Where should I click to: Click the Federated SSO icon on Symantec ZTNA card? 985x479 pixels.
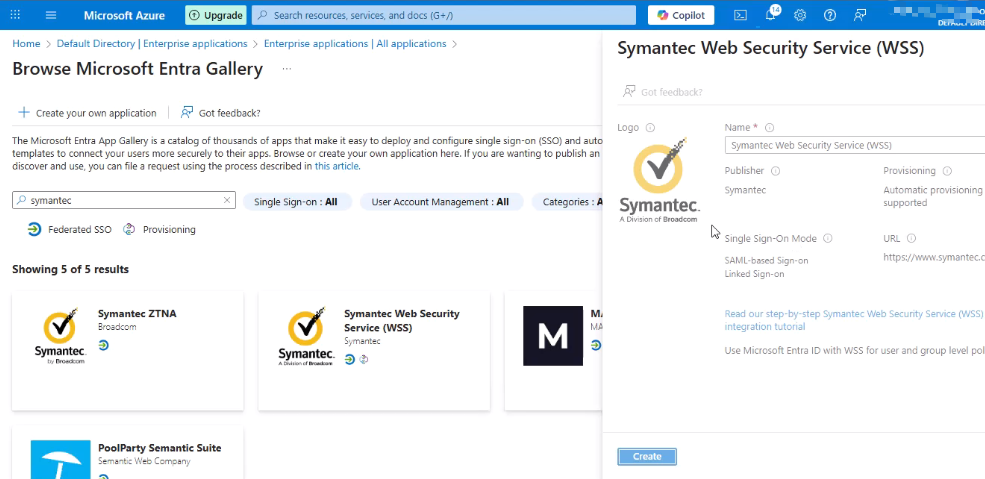point(104,345)
